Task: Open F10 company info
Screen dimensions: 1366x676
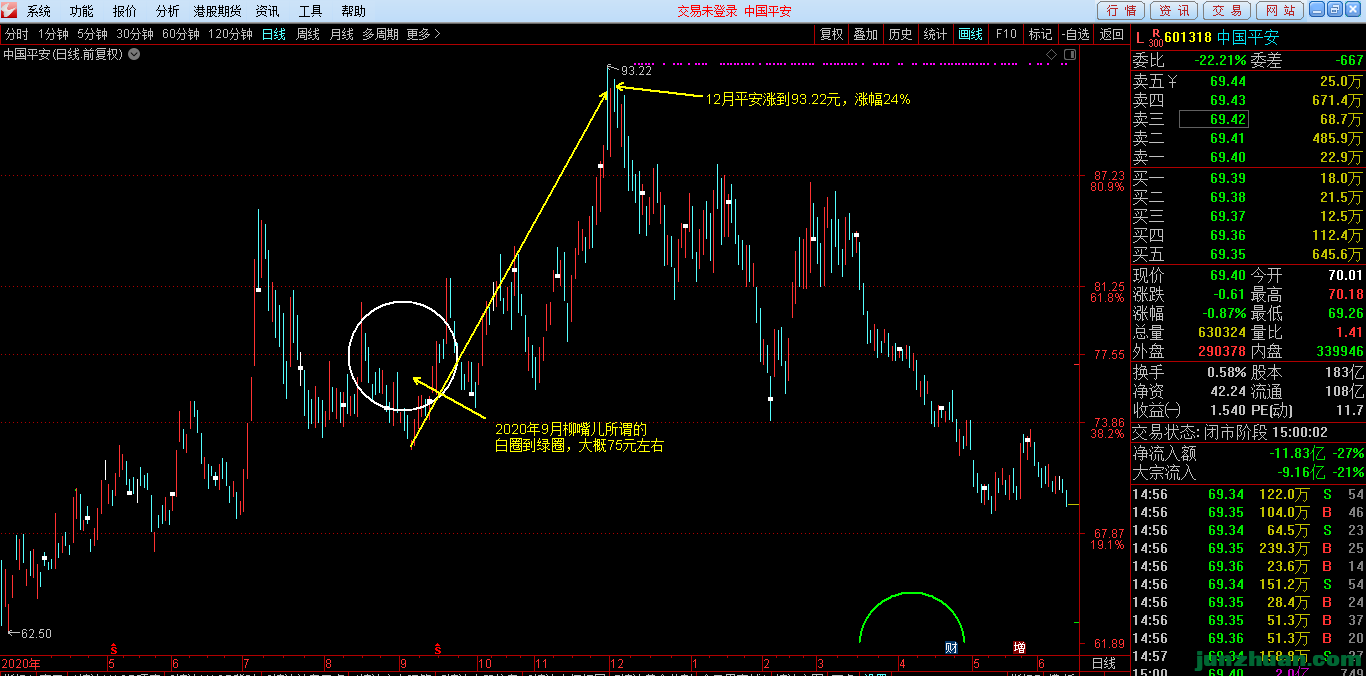Action: click(1006, 34)
